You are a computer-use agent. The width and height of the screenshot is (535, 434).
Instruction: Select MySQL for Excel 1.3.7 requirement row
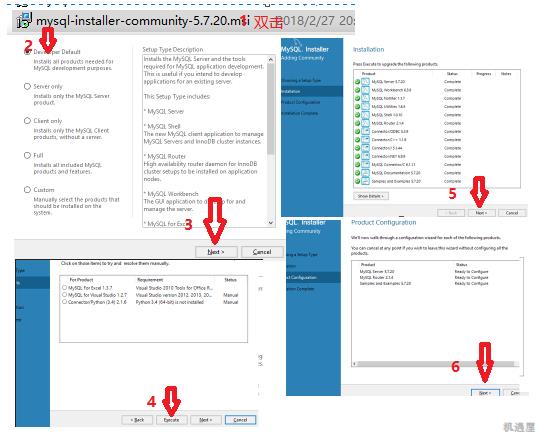pyautogui.click(x=154, y=288)
